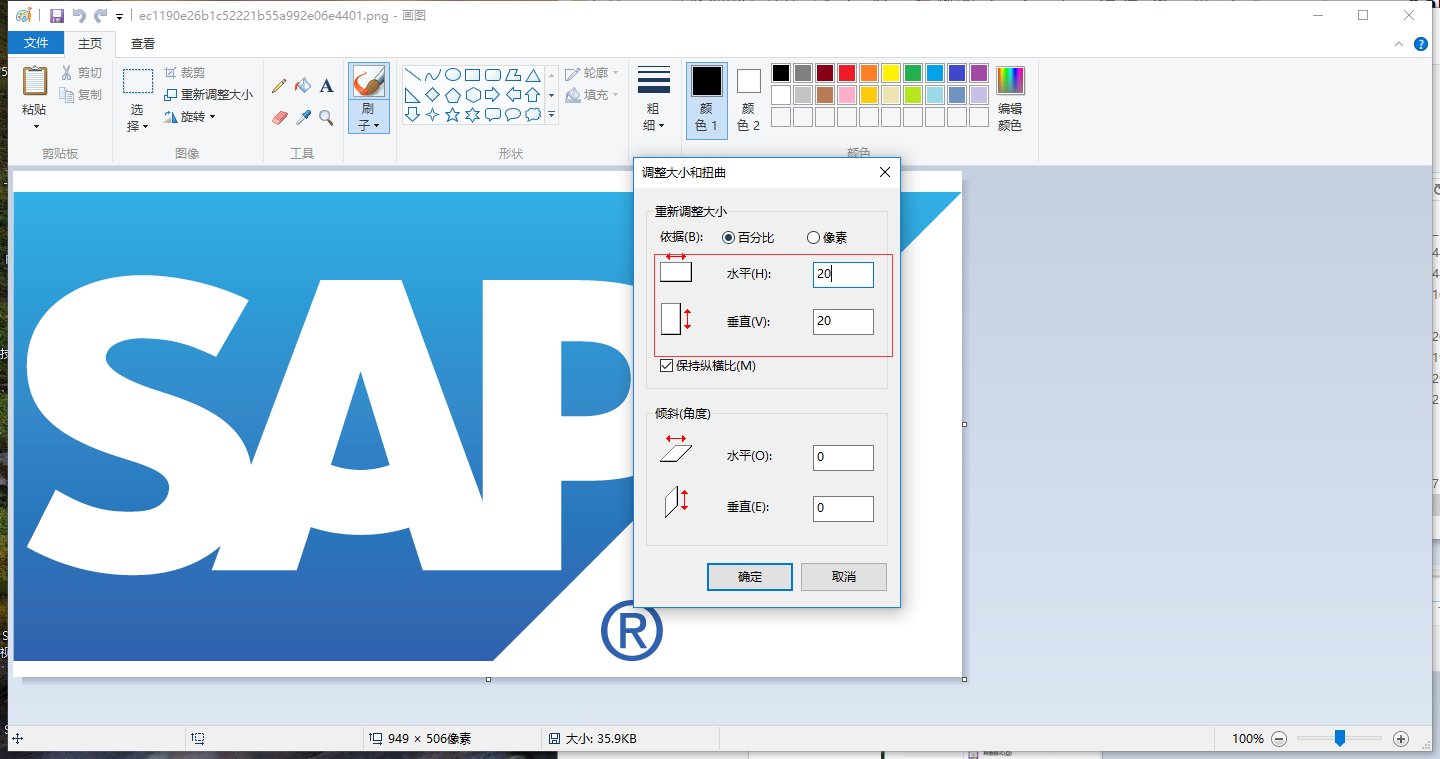
Task: Select the Triangle shape in shapes gallery
Action: click(x=533, y=75)
